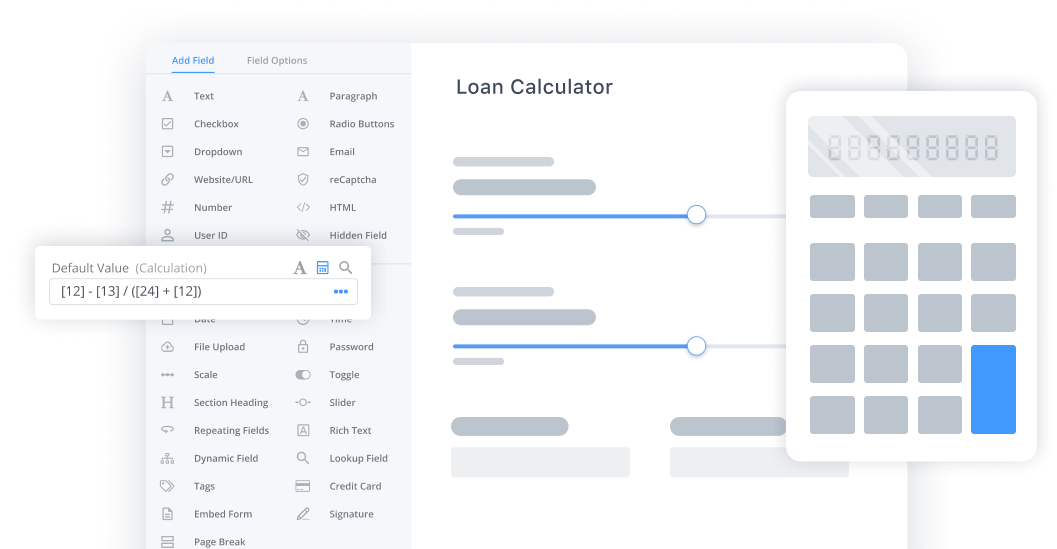
Task: Select the Checkbox field icon
Action: pos(167,123)
